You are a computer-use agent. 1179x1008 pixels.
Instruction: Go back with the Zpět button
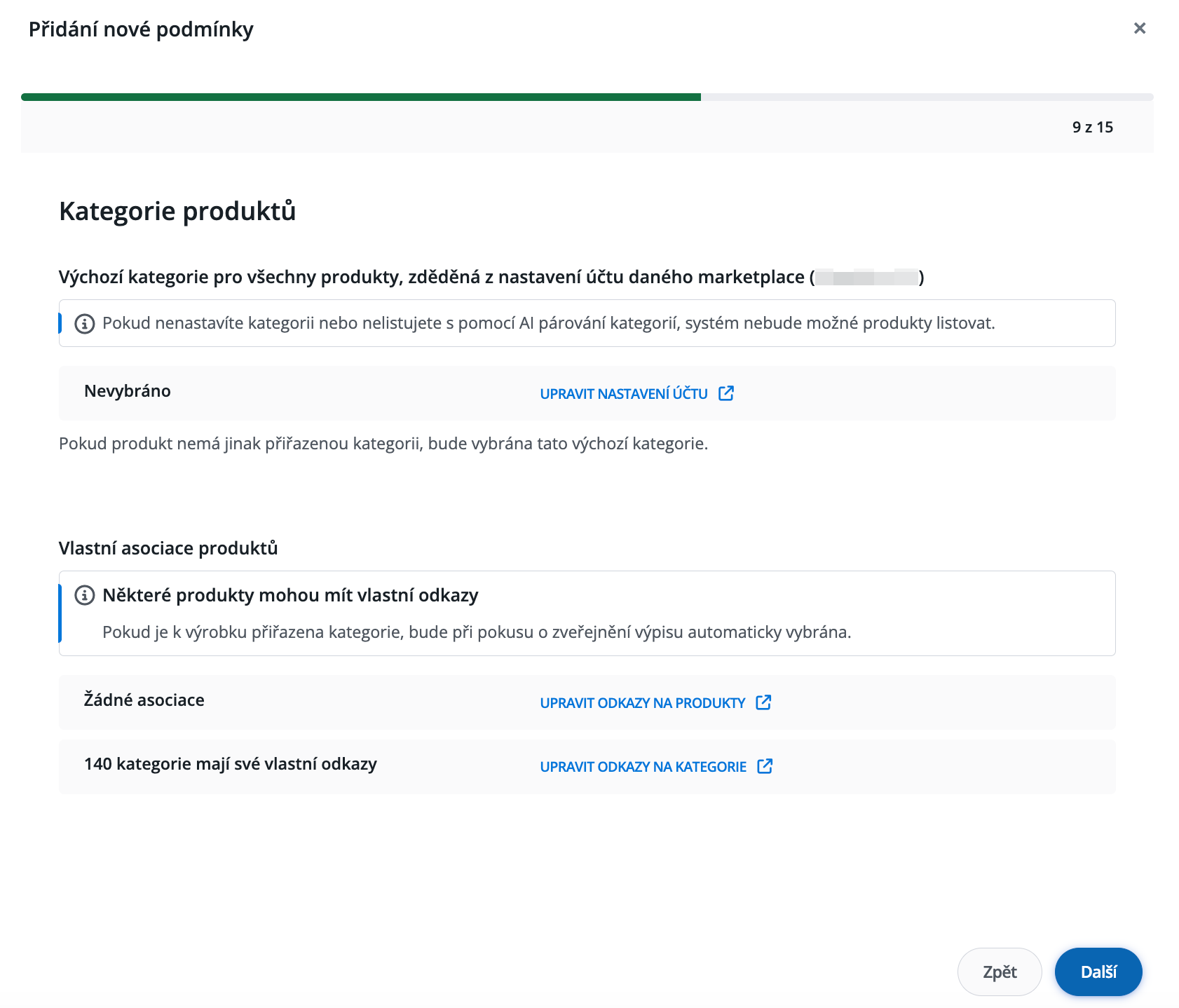[x=1000, y=972]
